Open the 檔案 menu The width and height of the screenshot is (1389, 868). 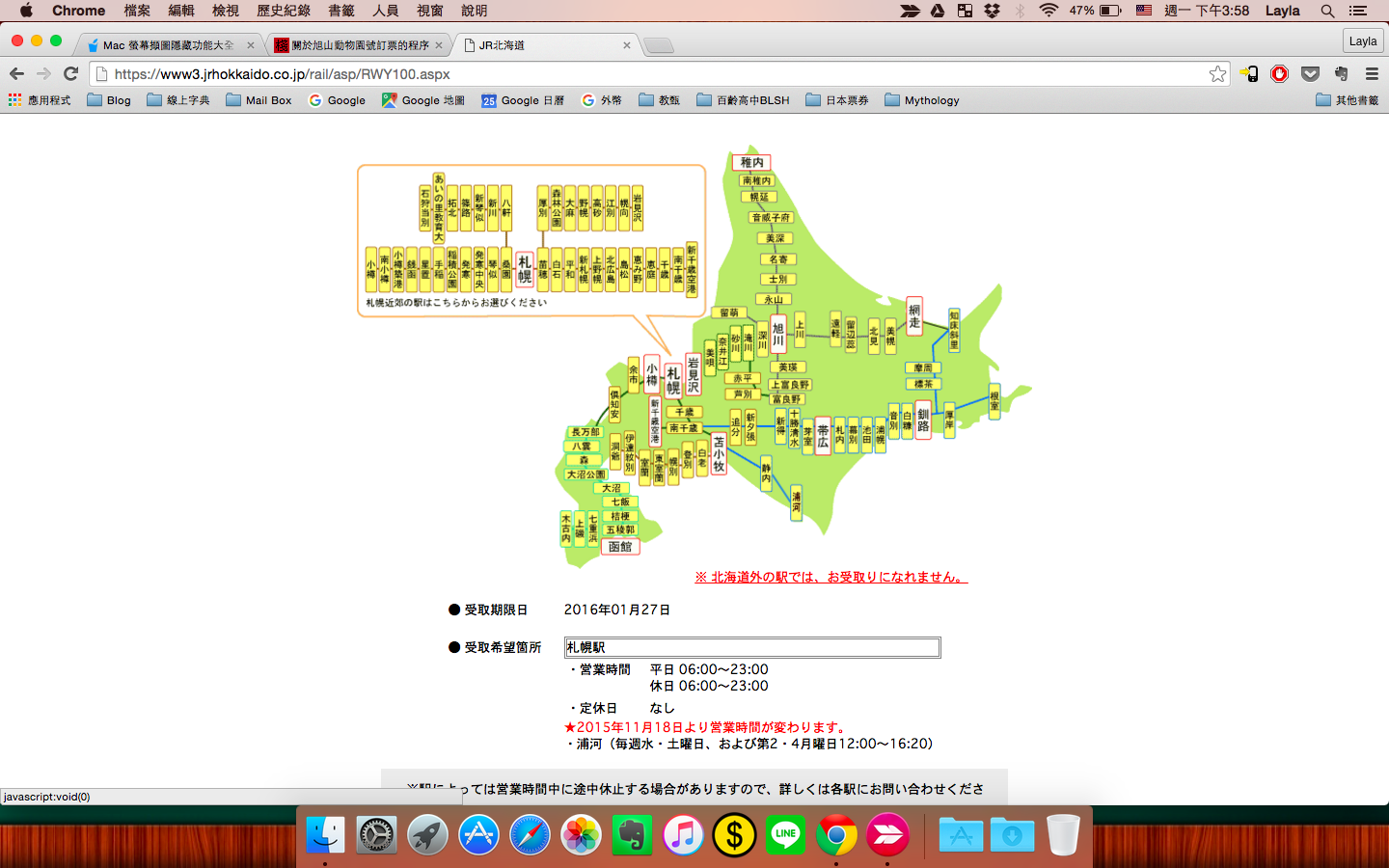click(x=137, y=11)
